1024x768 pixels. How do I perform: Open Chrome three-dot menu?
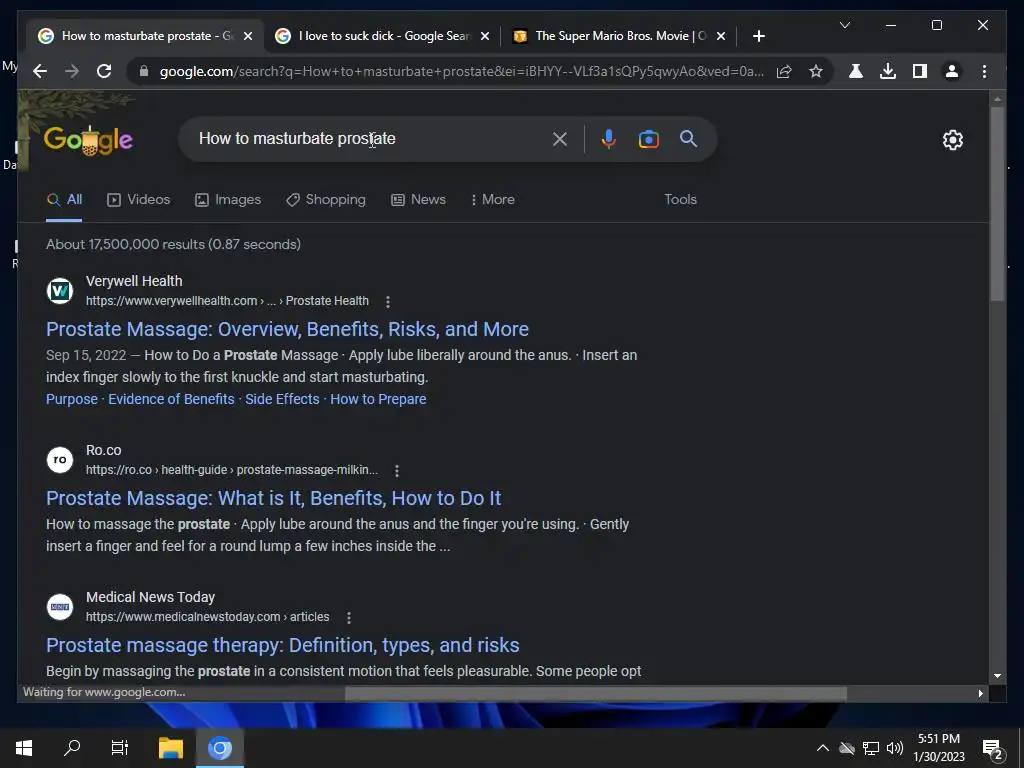point(984,71)
